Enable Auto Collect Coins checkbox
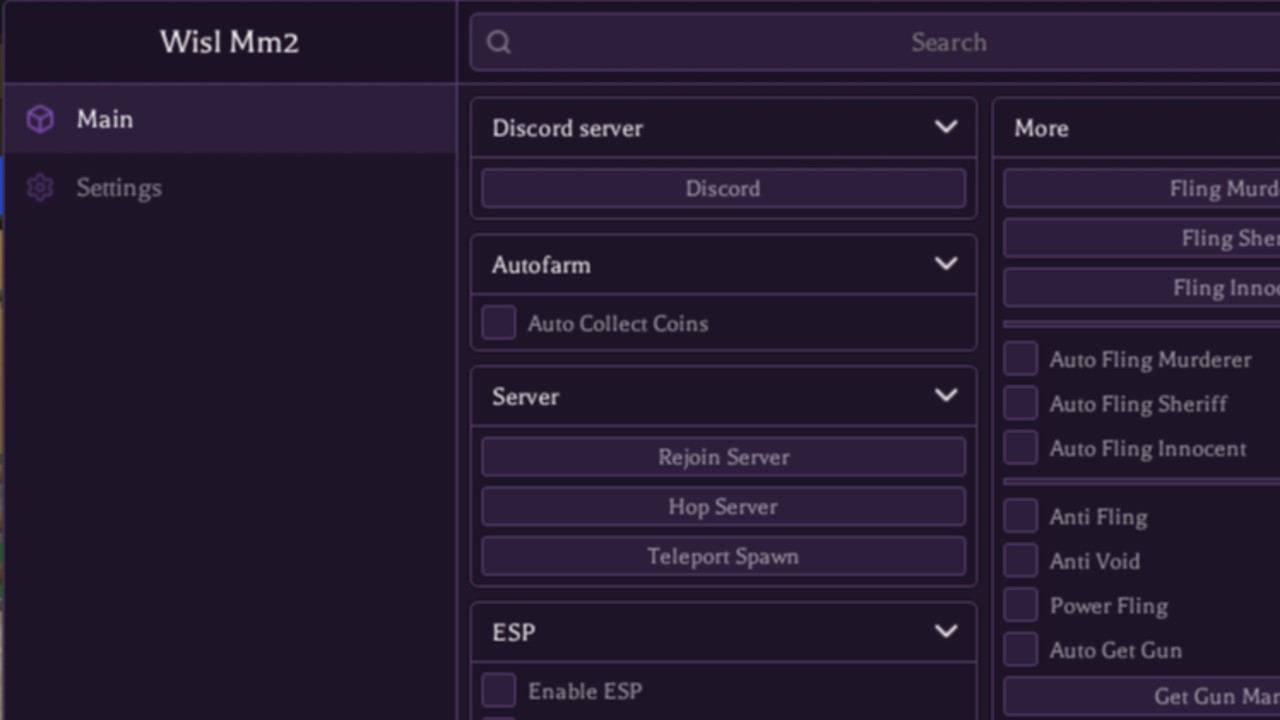1280x720 pixels. pos(499,323)
